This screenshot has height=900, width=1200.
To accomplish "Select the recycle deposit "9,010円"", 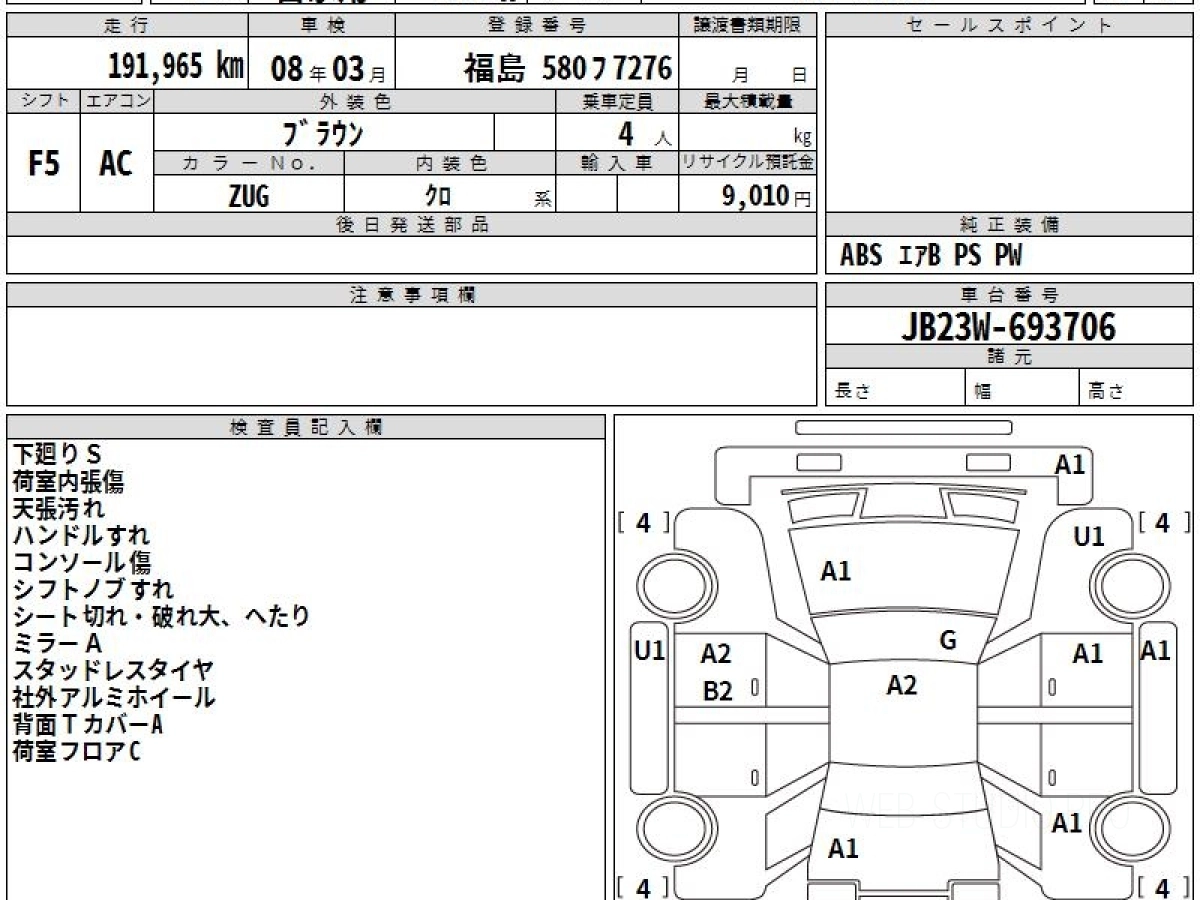I will 767,196.
